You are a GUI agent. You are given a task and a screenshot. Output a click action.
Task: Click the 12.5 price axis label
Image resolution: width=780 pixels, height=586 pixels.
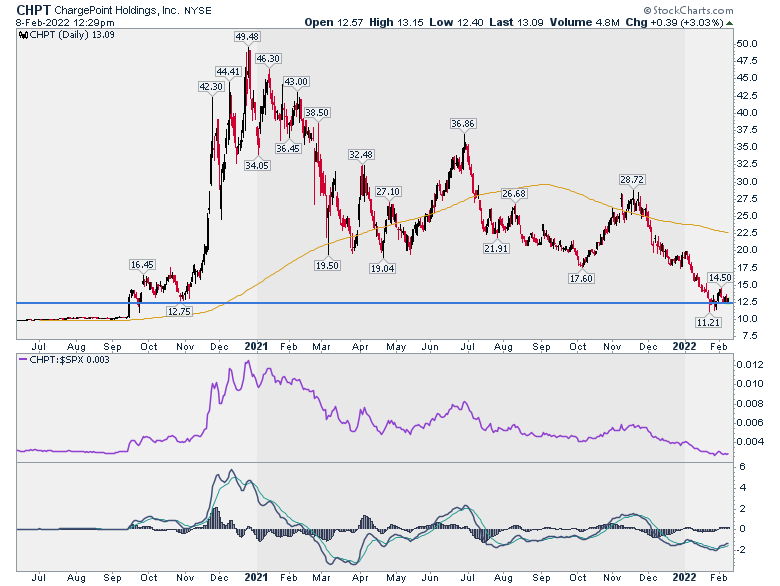pyautogui.click(x=747, y=301)
